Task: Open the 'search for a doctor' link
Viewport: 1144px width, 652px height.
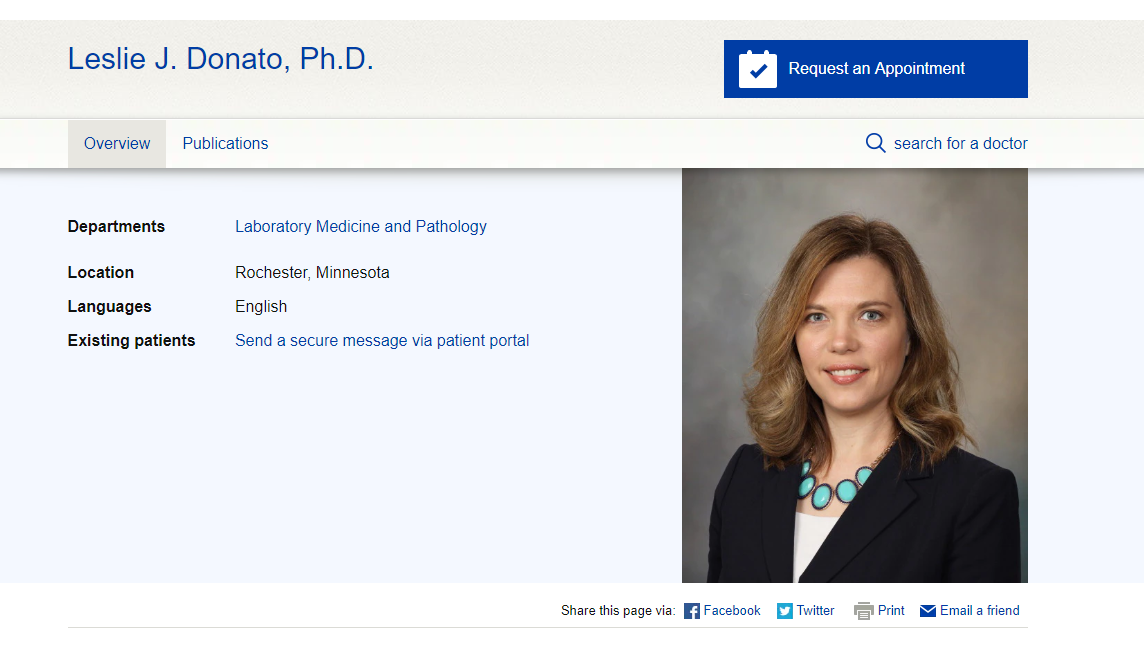Action: click(x=960, y=143)
